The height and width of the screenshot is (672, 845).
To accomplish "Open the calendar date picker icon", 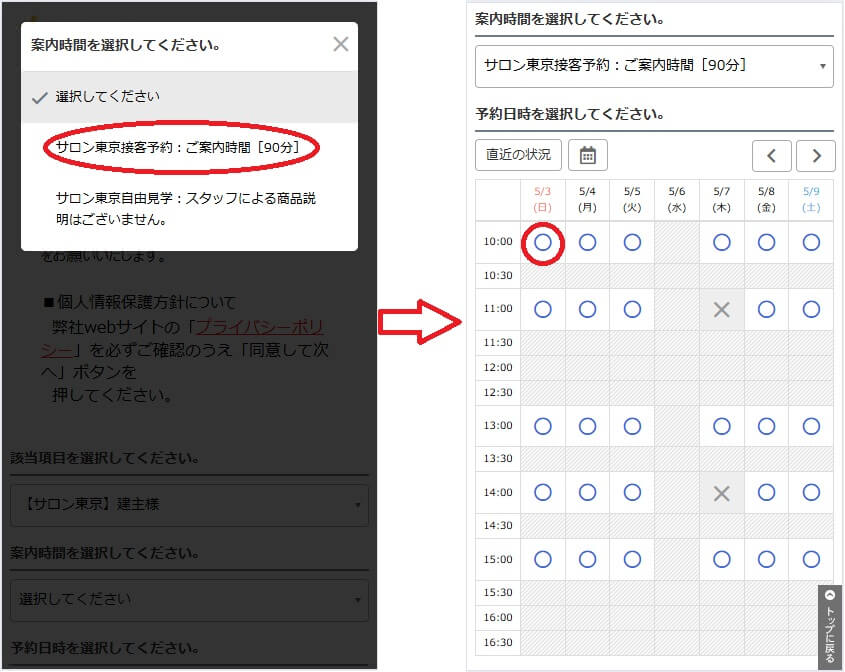I will click(588, 155).
